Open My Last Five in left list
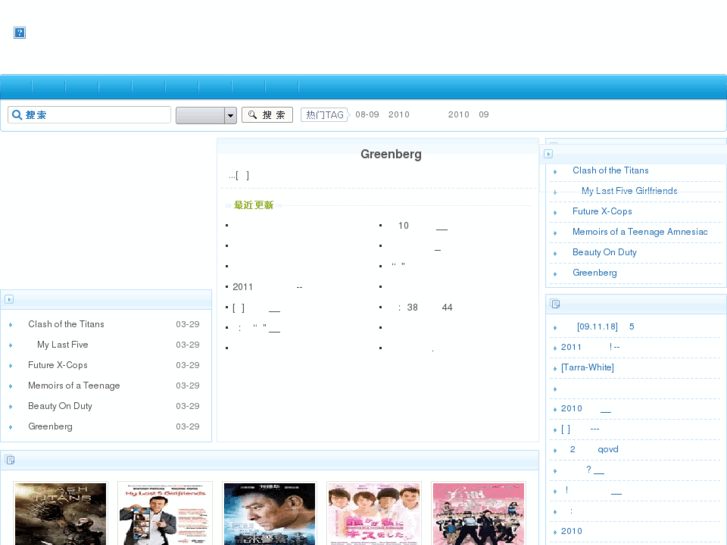Image resolution: width=727 pixels, height=545 pixels. tap(63, 345)
